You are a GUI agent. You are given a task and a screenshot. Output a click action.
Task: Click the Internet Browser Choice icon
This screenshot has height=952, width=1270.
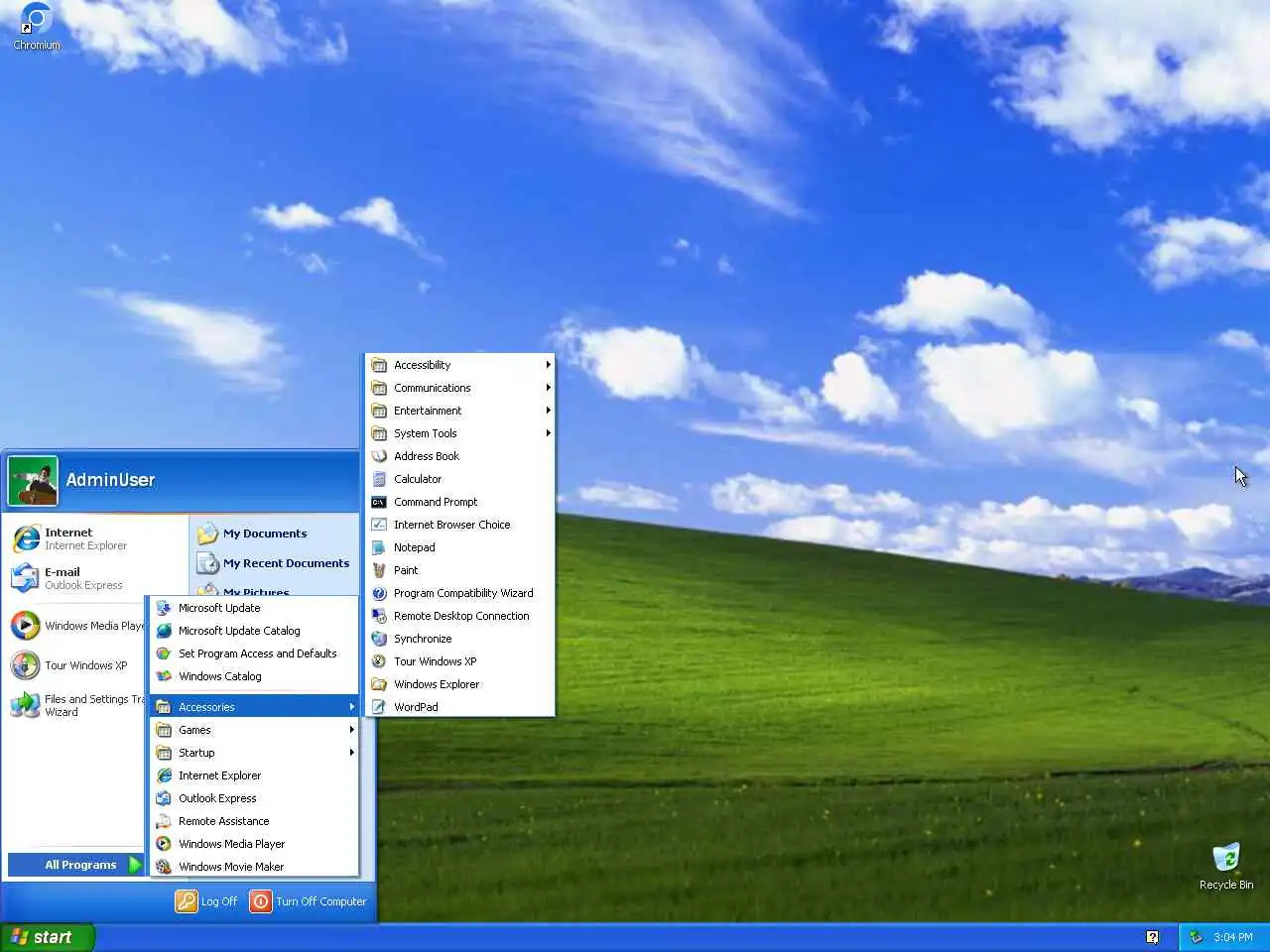point(379,525)
